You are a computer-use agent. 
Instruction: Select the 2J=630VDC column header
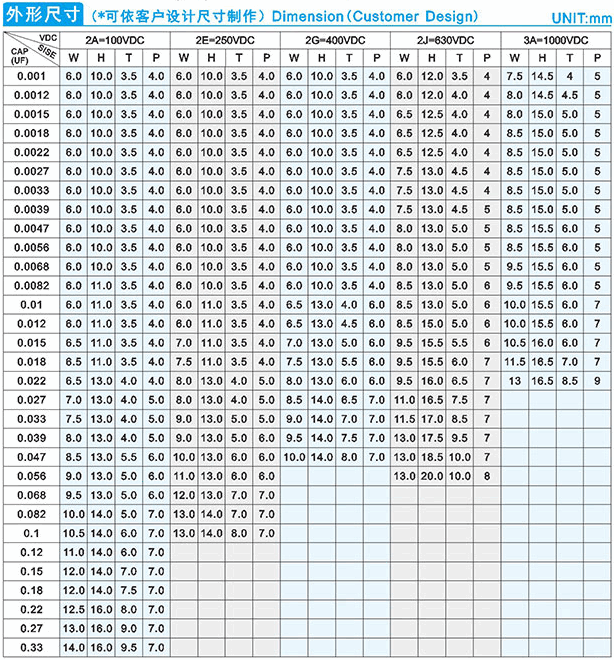coord(445,38)
